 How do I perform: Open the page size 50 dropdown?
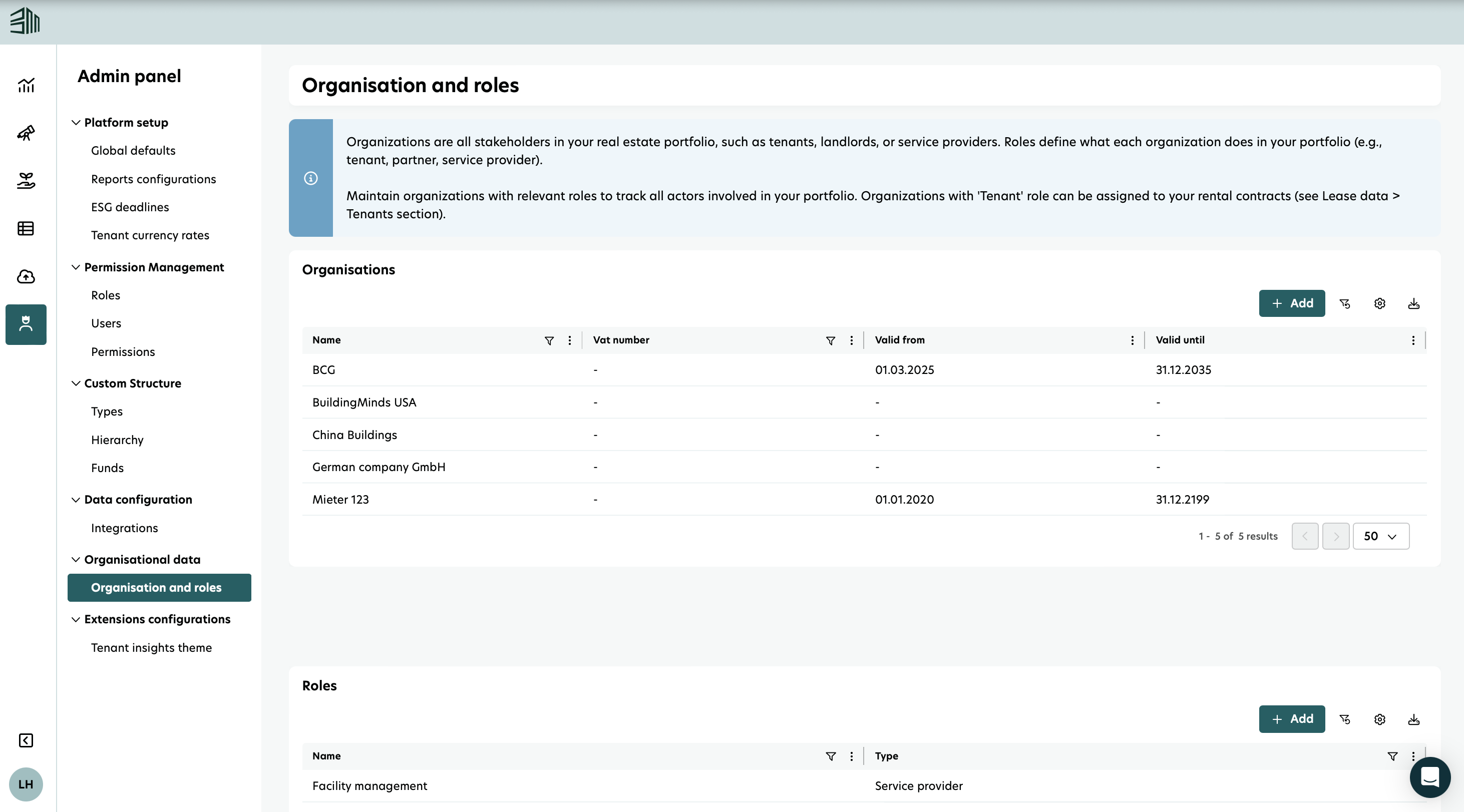[x=1380, y=536]
